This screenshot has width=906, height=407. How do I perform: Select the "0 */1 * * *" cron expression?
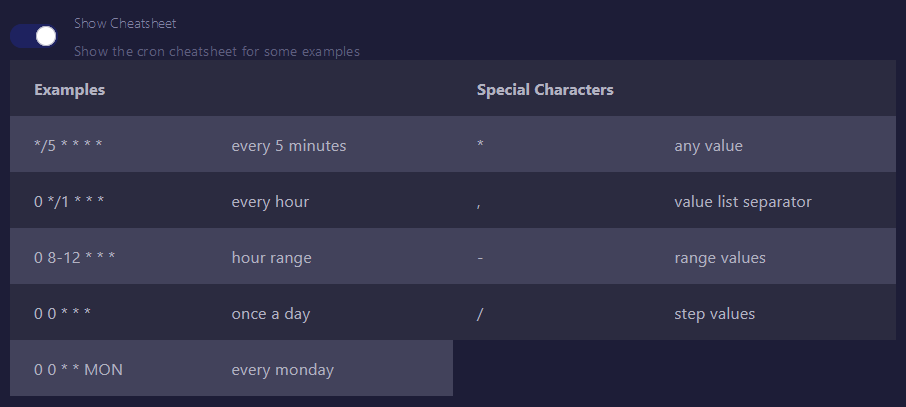(x=69, y=202)
